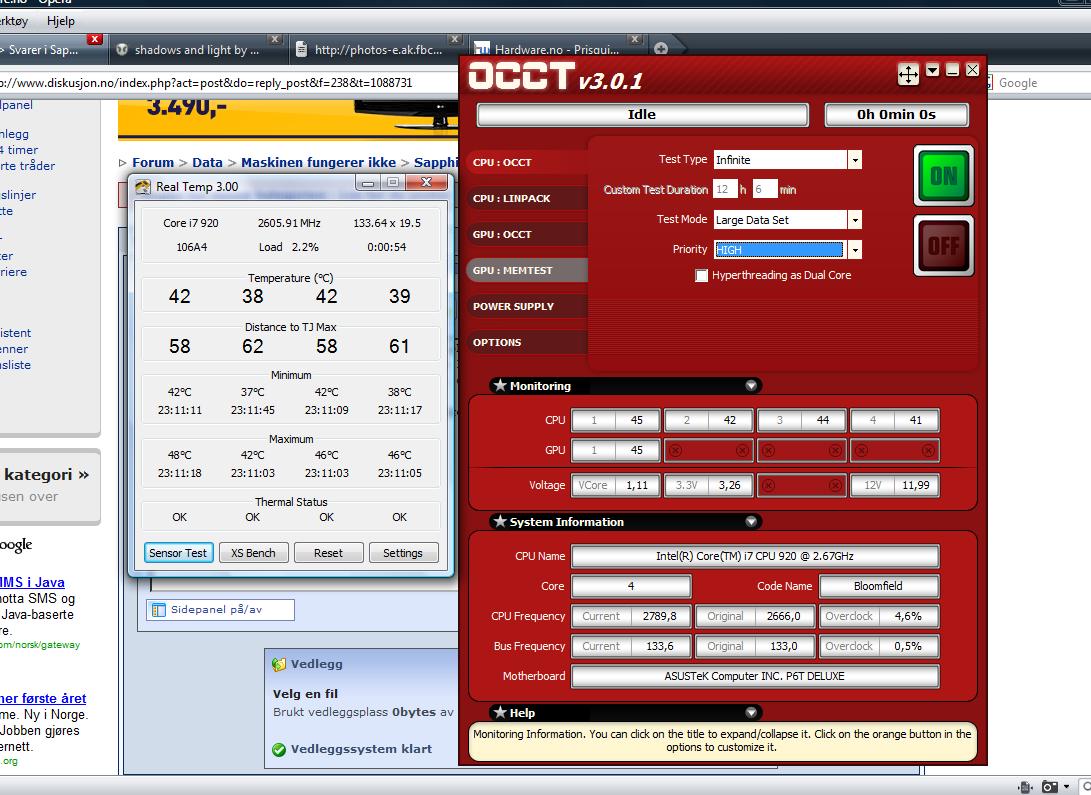The width and height of the screenshot is (1091, 795).
Task: Click the OCCT down-arrow title bar icon
Action: pyautogui.click(x=933, y=70)
